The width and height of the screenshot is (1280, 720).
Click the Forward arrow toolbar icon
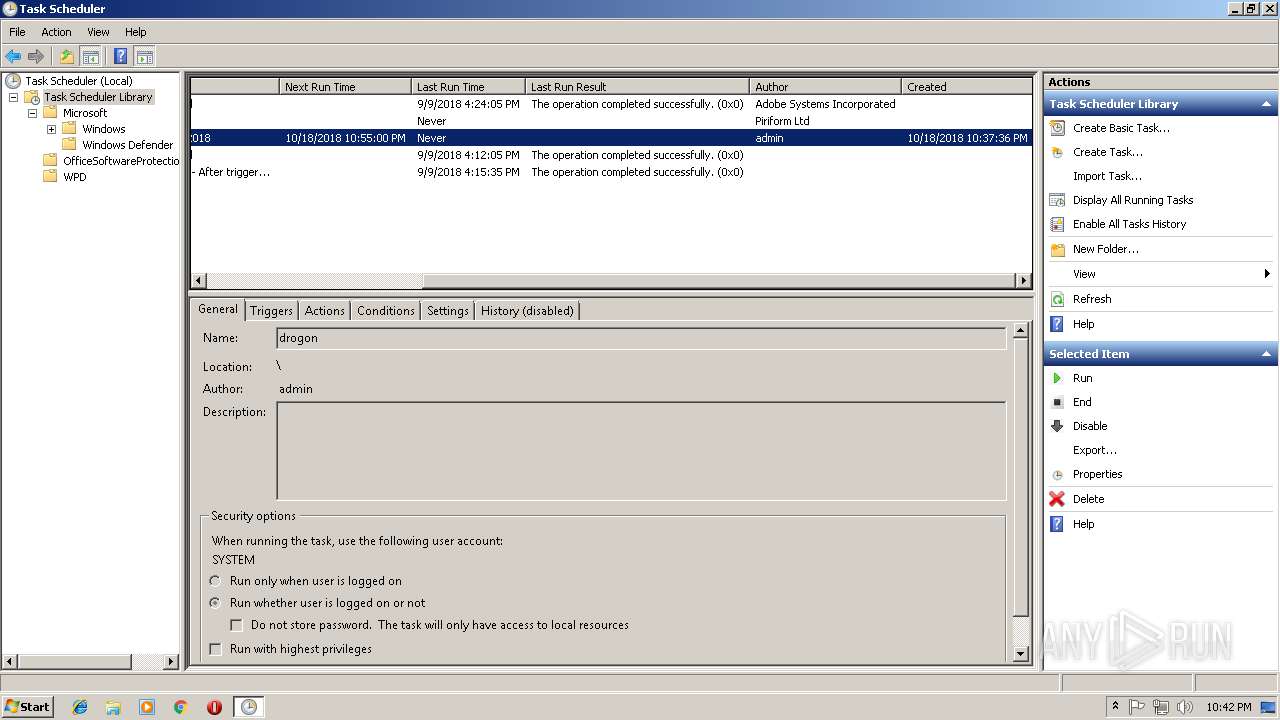click(36, 57)
